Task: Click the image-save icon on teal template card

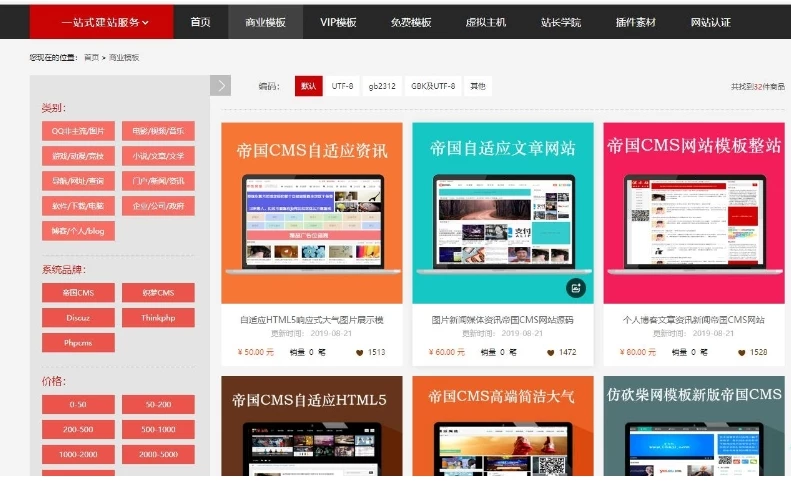Action: [x=575, y=288]
